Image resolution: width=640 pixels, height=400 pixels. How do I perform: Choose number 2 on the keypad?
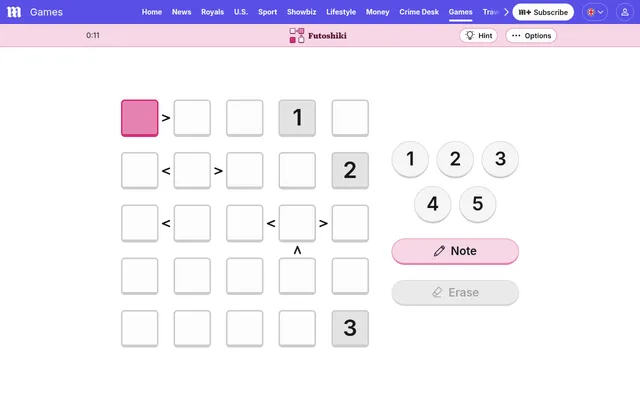[455, 159]
